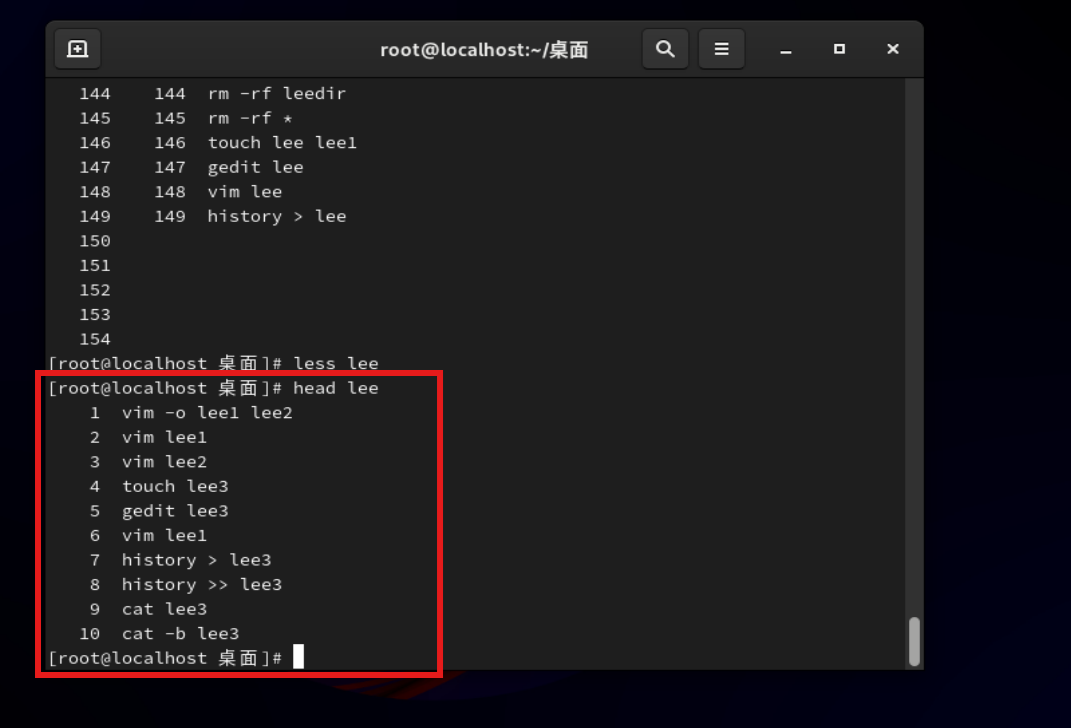Click line 2 'vim lee1'
The width and height of the screenshot is (1071, 728).
click(x=164, y=438)
